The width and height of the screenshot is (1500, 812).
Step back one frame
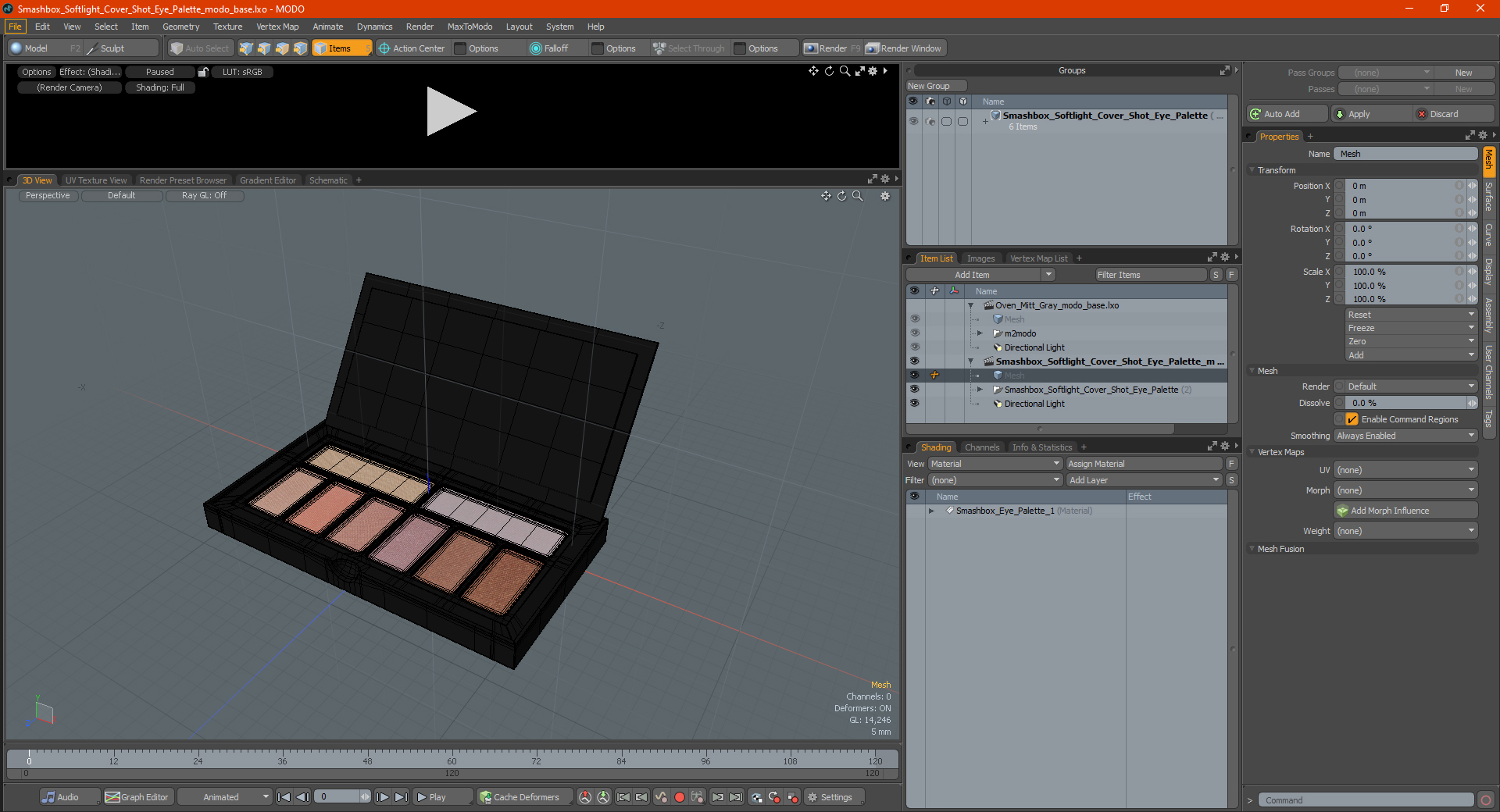click(303, 797)
